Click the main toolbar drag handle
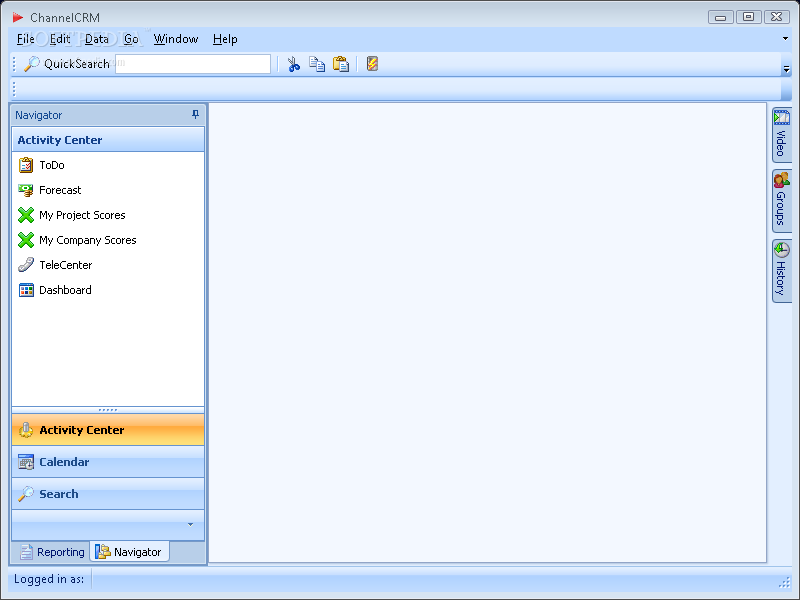 (x=14, y=64)
